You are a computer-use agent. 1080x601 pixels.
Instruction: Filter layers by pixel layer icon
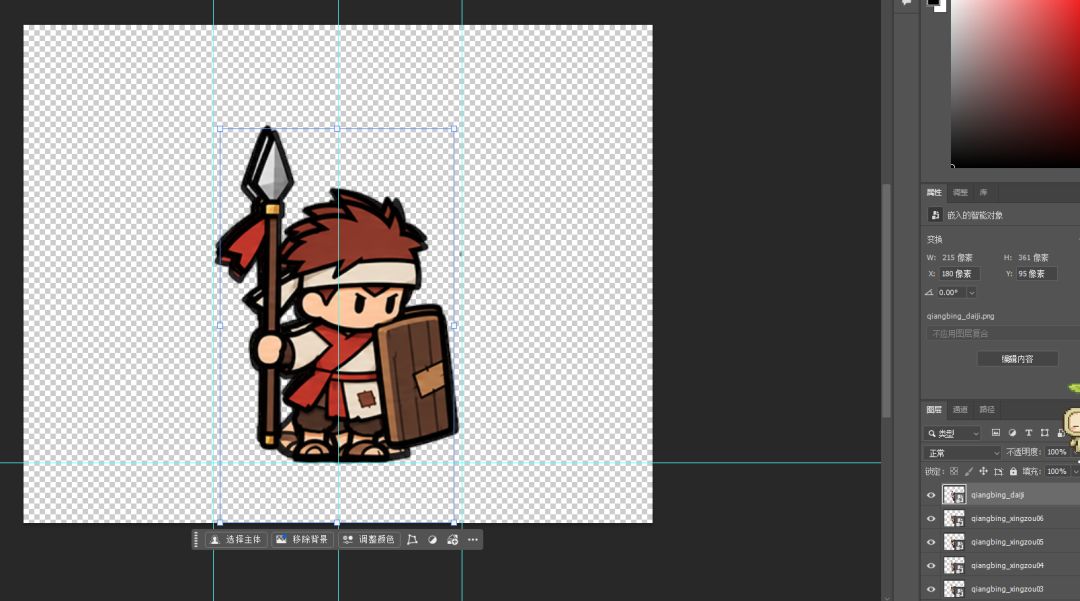[x=995, y=433]
